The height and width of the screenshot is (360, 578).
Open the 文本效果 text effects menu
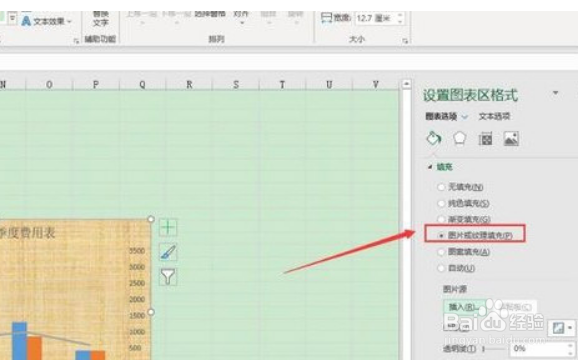(x=46, y=21)
